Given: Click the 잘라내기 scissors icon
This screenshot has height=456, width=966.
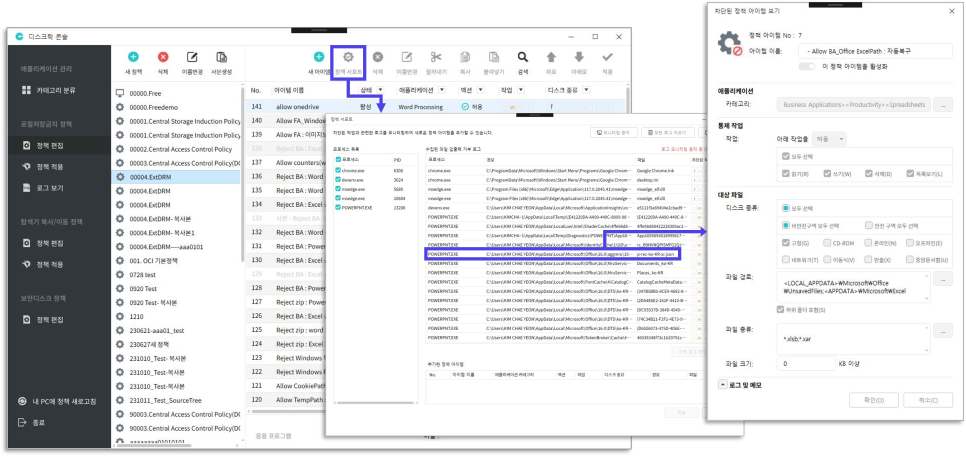Looking at the screenshot, I should (x=436, y=57).
